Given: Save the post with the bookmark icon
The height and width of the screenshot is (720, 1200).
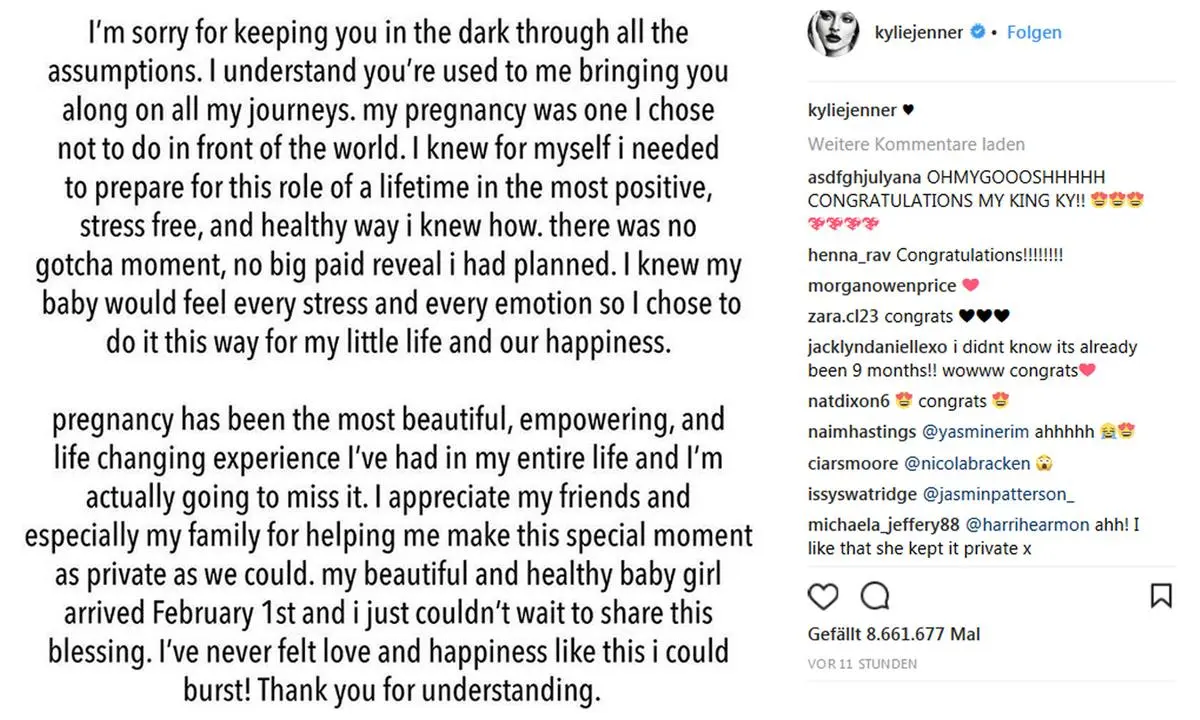Looking at the screenshot, I should click(1161, 596).
